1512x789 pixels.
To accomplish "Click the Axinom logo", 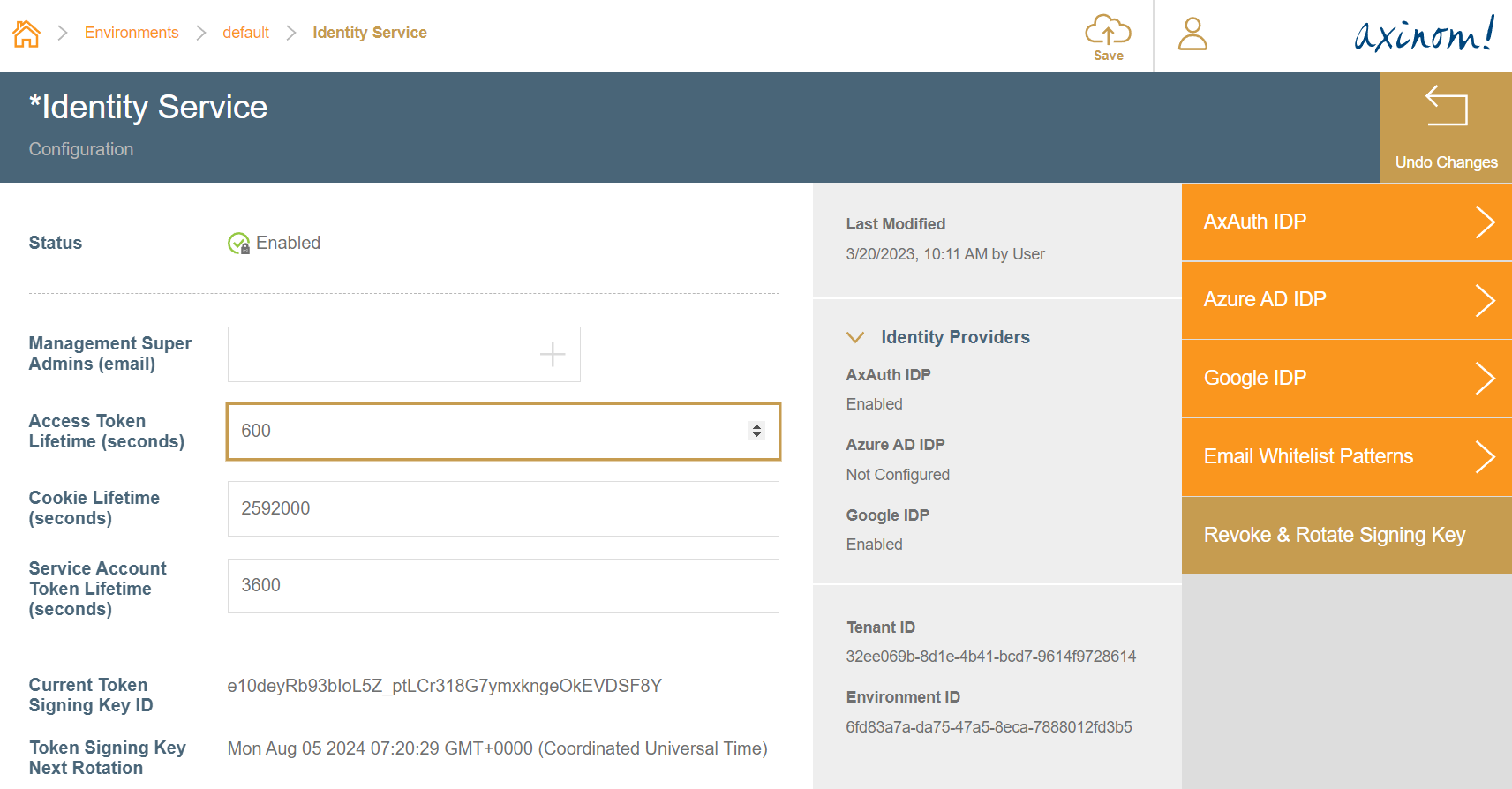I will pyautogui.click(x=1424, y=34).
